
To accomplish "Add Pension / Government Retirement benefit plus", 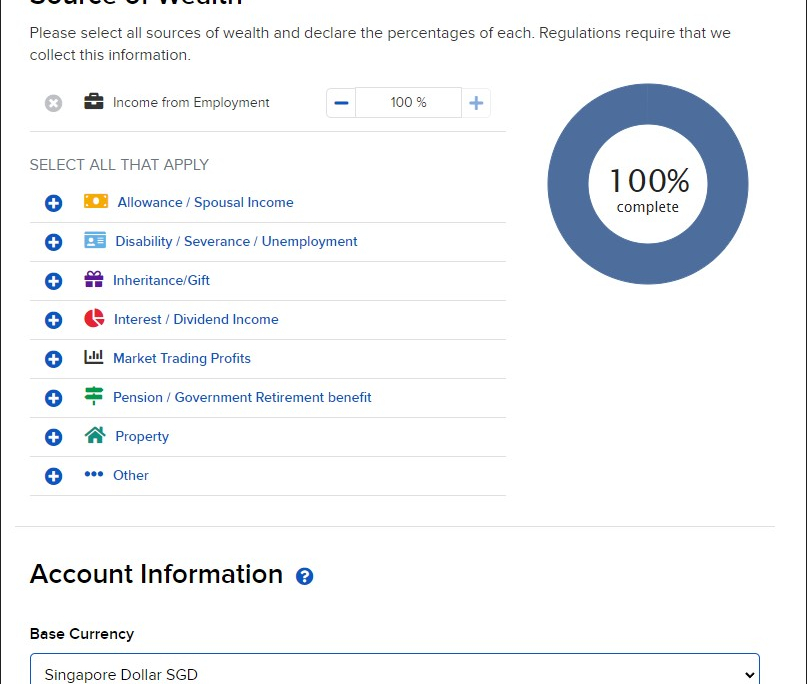I will tap(54, 398).
